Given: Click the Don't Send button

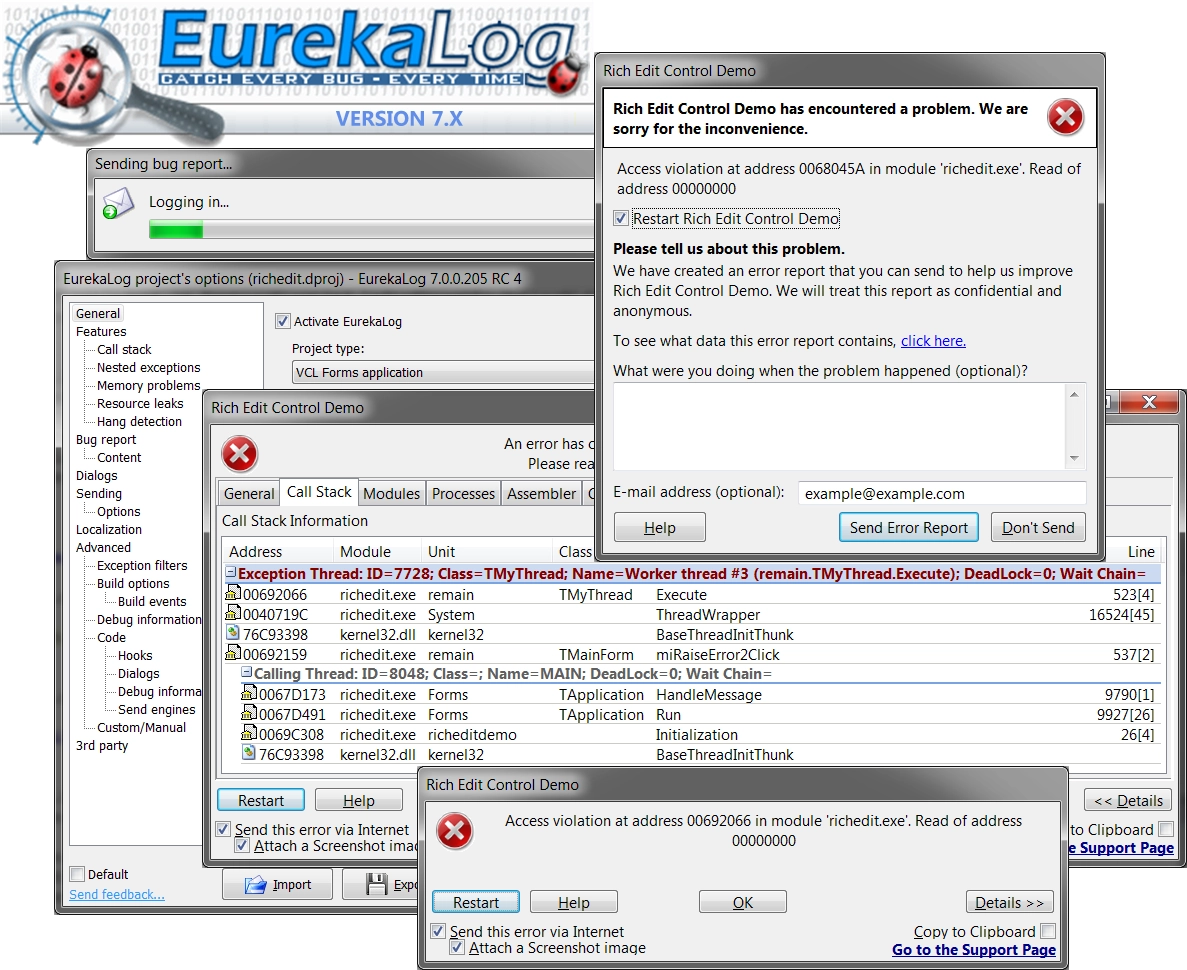Looking at the screenshot, I should tap(1038, 528).
